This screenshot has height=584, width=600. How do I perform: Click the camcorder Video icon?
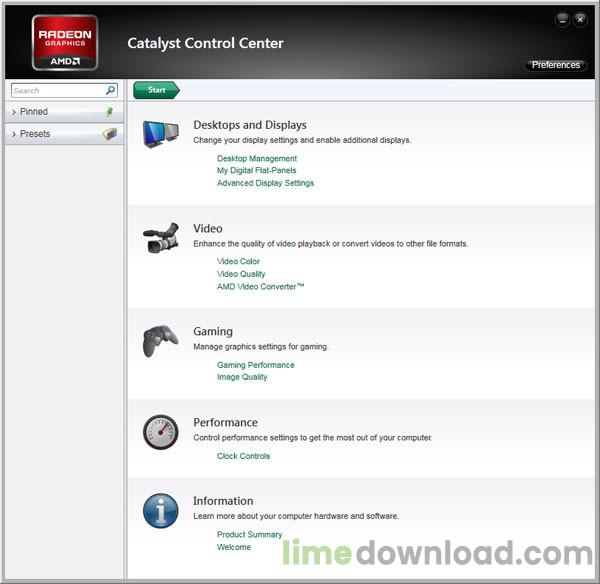point(160,238)
